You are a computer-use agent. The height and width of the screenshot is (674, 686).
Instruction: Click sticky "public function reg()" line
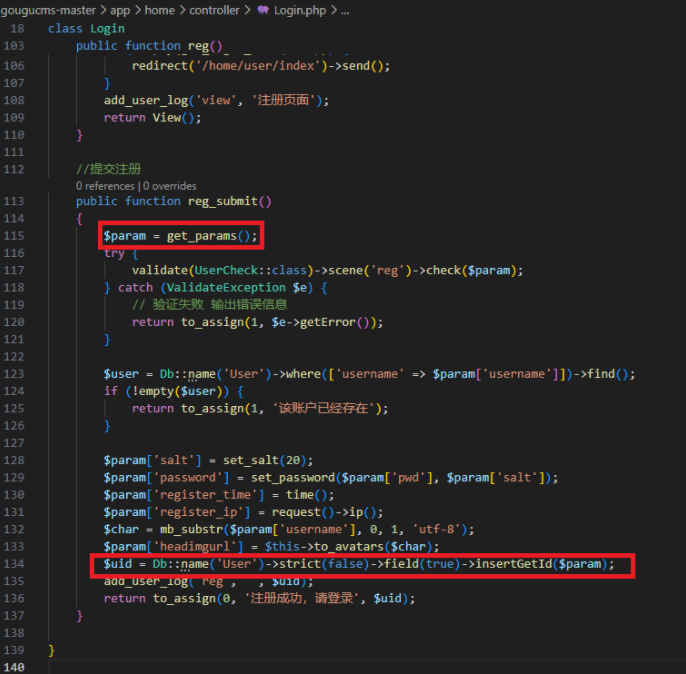[x=148, y=46]
